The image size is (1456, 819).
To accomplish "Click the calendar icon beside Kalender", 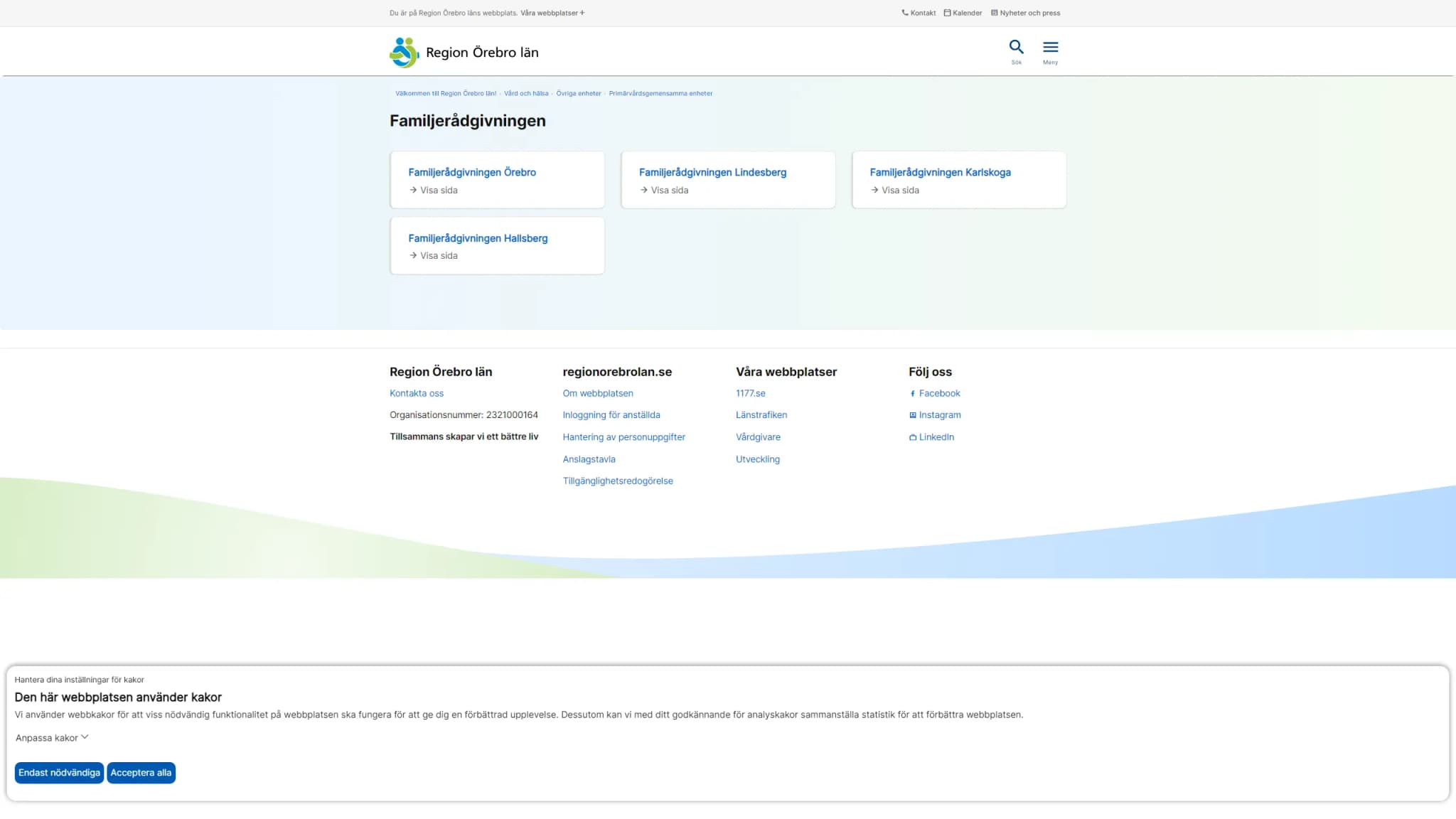I will pos(947,13).
